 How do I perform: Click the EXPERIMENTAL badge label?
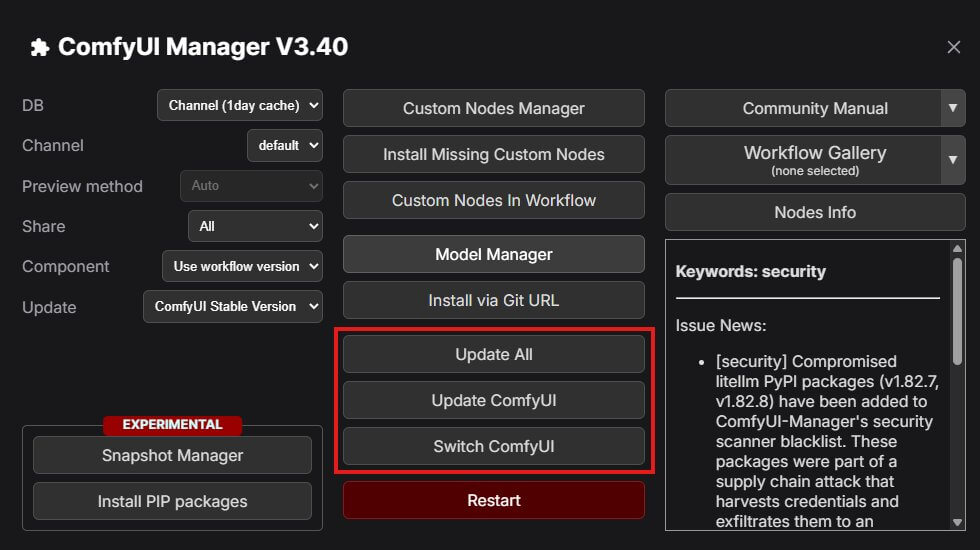click(172, 424)
